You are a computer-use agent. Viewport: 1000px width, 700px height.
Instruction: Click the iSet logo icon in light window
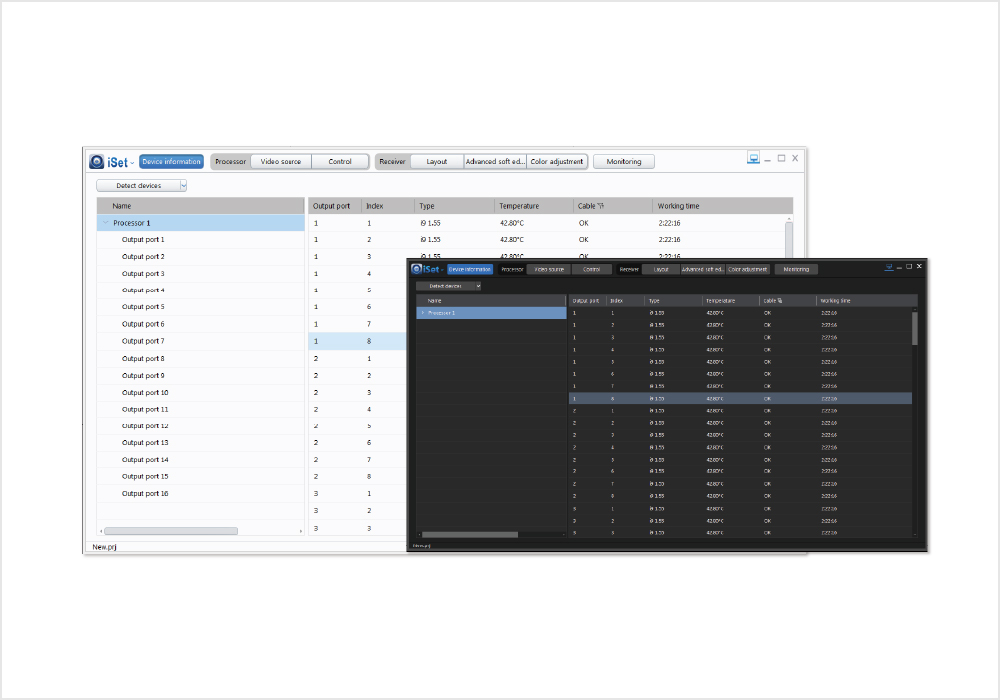pyautogui.click(x=97, y=162)
